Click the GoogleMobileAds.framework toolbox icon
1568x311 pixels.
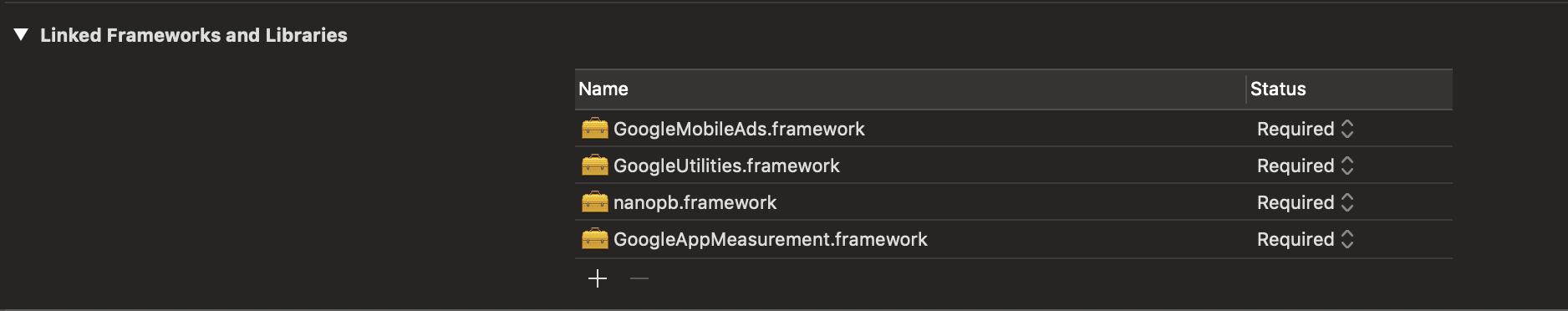click(x=594, y=129)
